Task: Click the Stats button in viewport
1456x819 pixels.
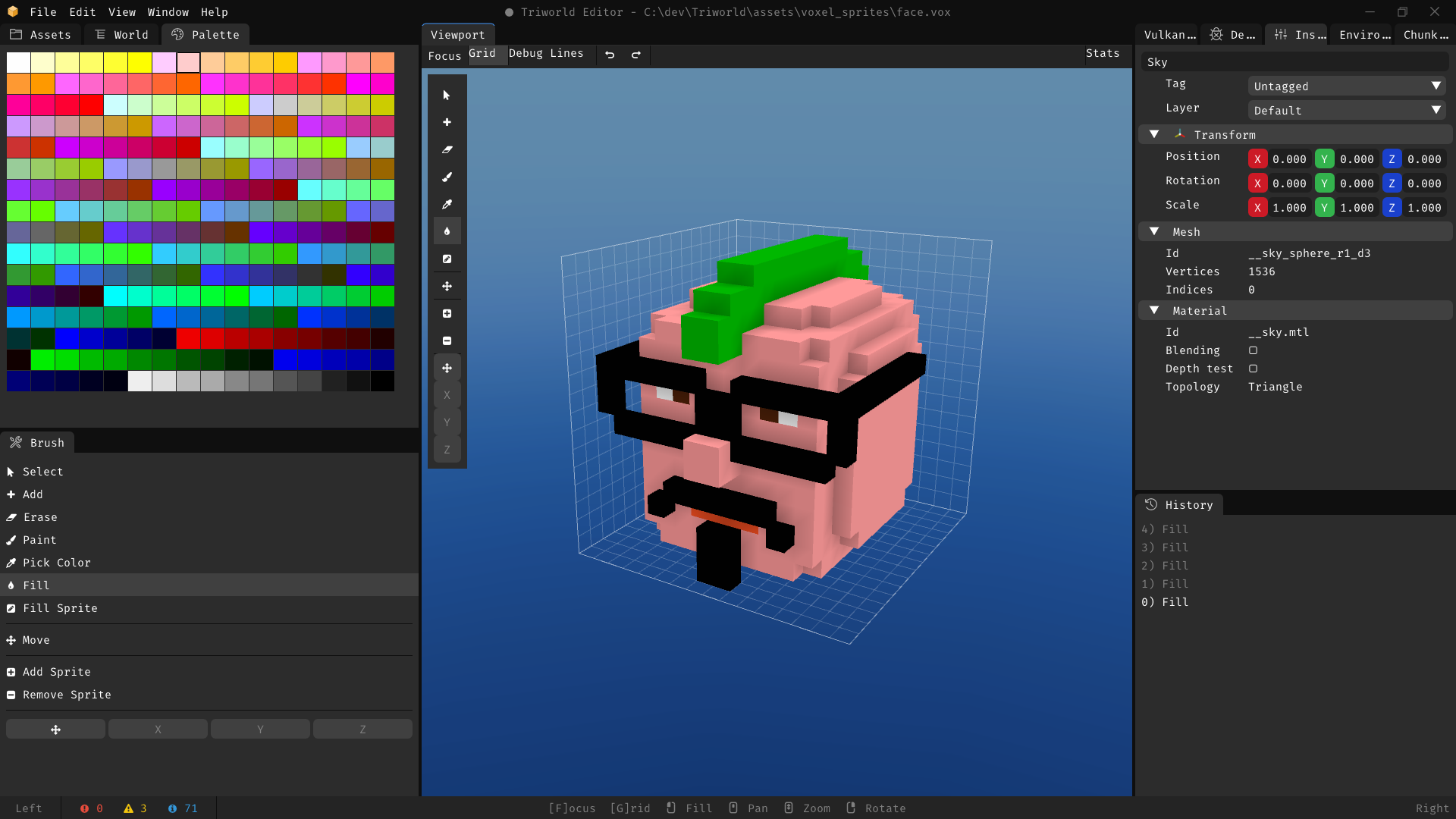Action: [1102, 53]
